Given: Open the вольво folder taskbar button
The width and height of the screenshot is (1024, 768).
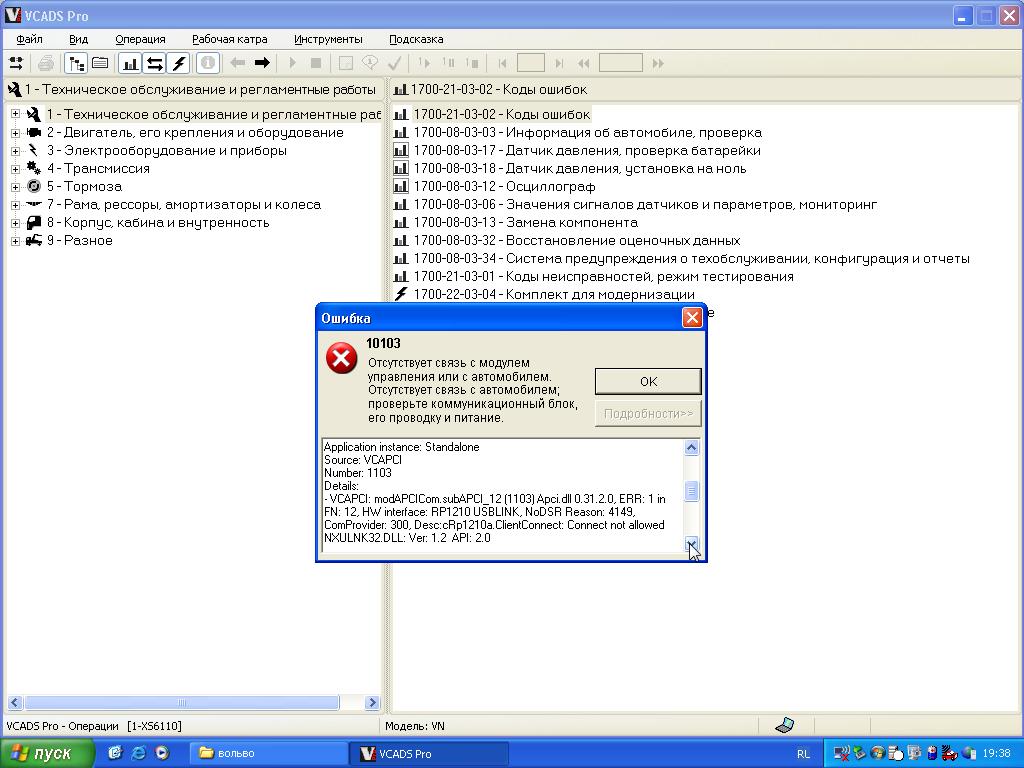Looking at the screenshot, I should click(268, 754).
